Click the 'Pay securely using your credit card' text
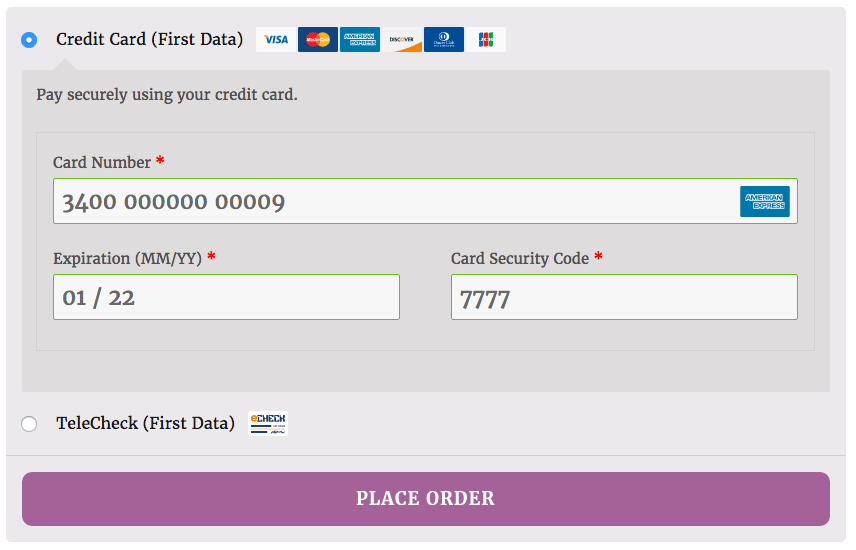The width and height of the screenshot is (856, 550). (167, 95)
